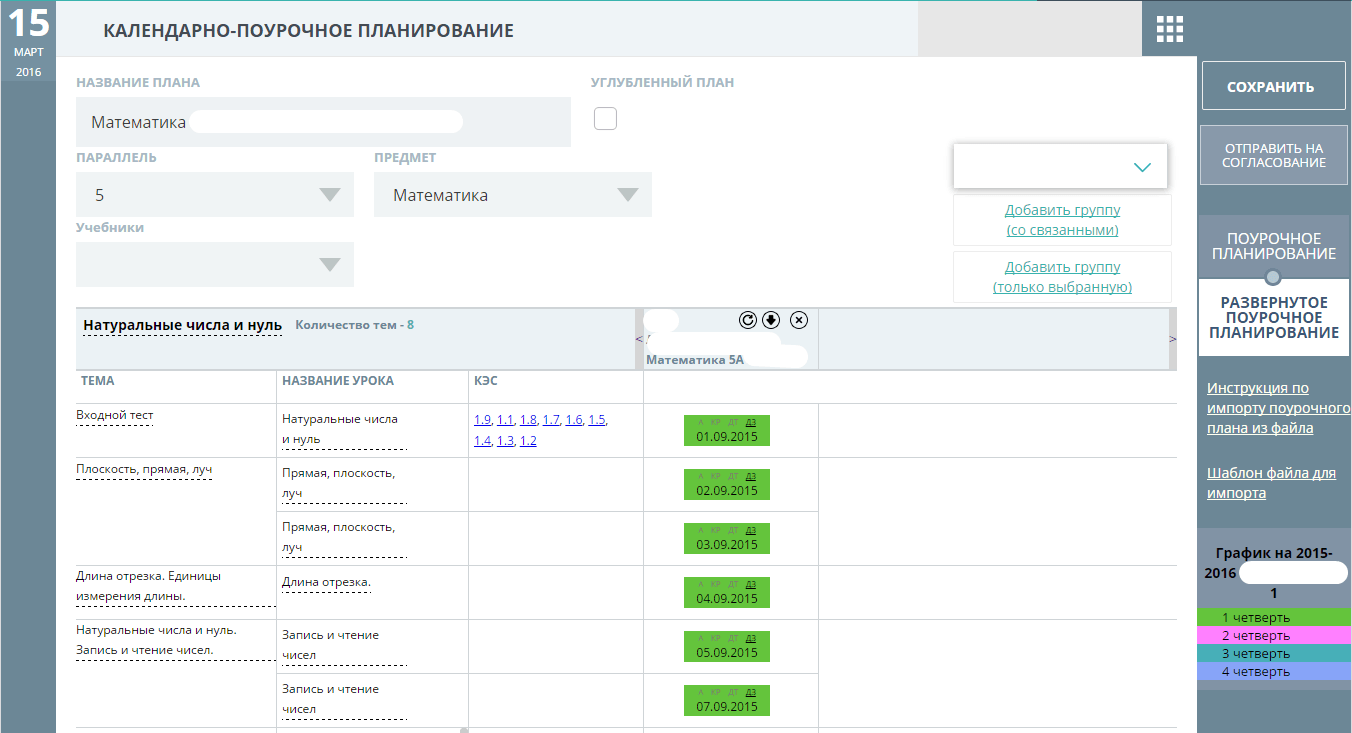The image size is (1352, 733).
Task: Click the date cell 05.09.2015
Action: tap(727, 647)
